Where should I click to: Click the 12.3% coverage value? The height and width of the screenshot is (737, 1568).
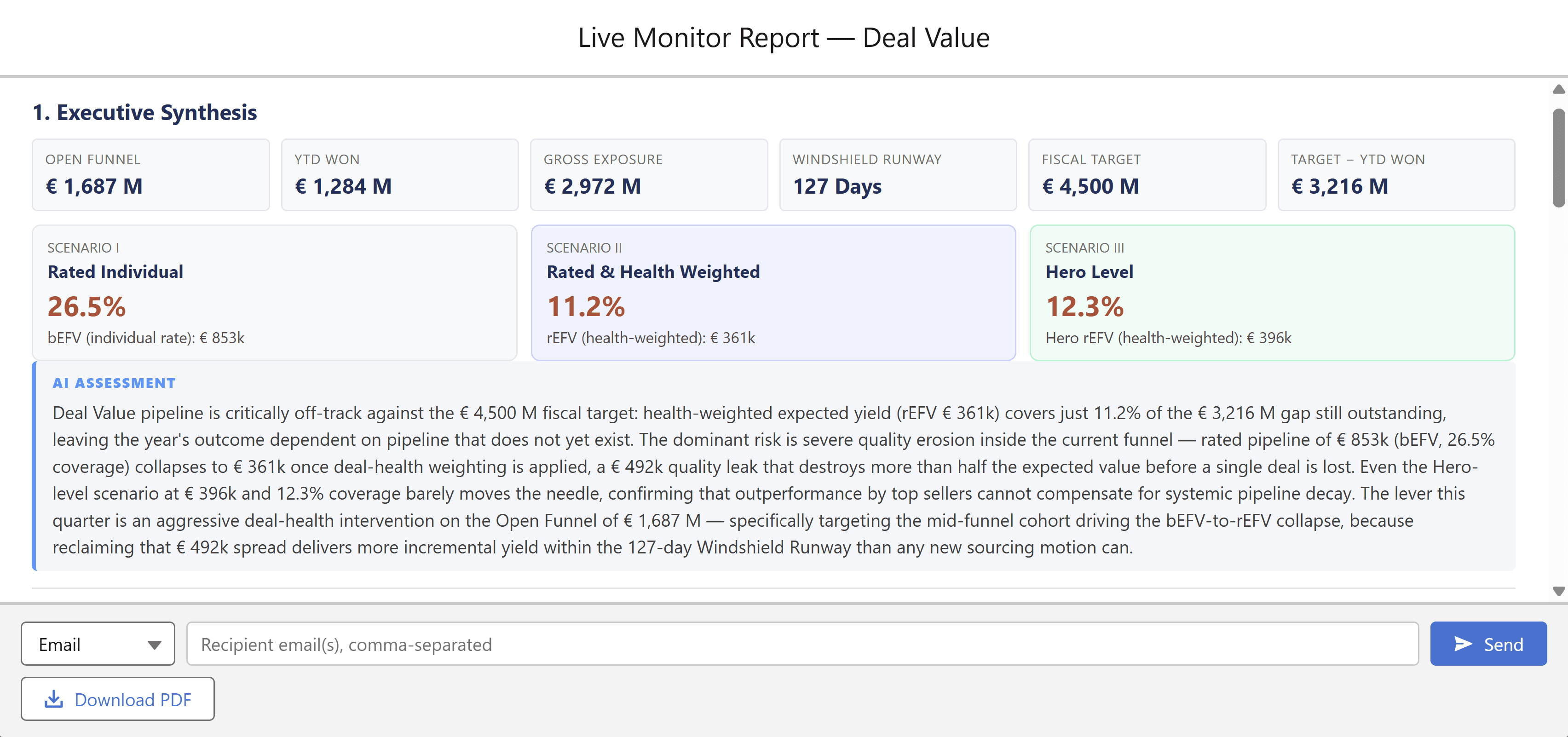coord(1085,306)
